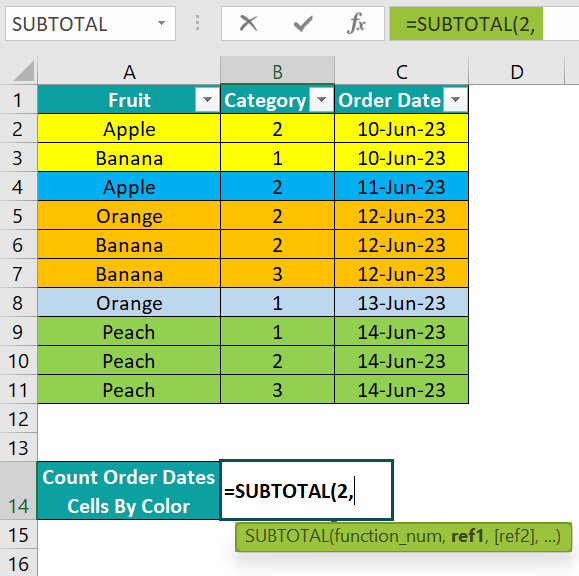Select column D header

point(517,71)
